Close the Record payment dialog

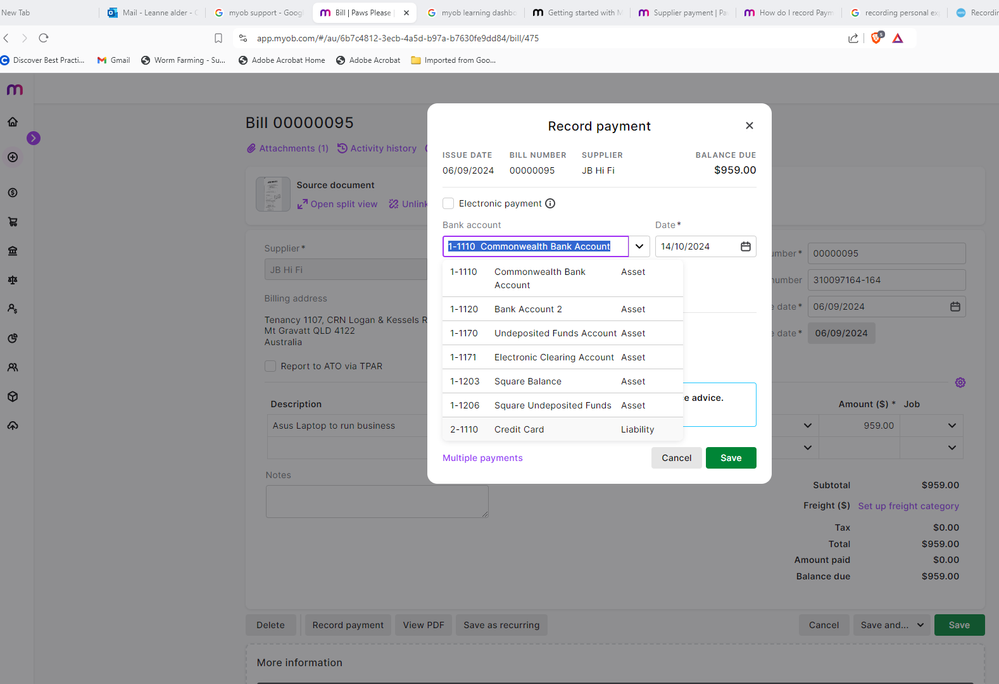pyautogui.click(x=749, y=126)
